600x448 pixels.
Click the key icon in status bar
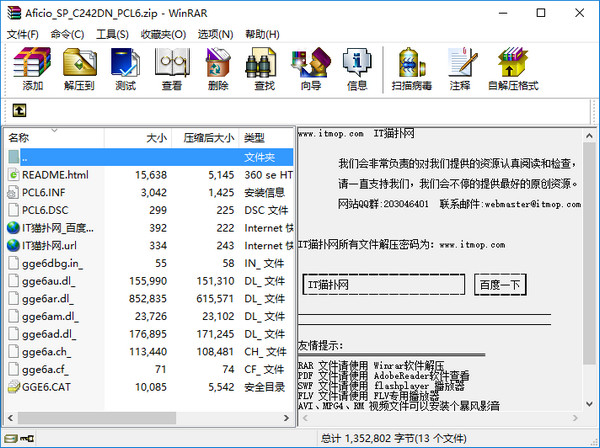pos(27,438)
